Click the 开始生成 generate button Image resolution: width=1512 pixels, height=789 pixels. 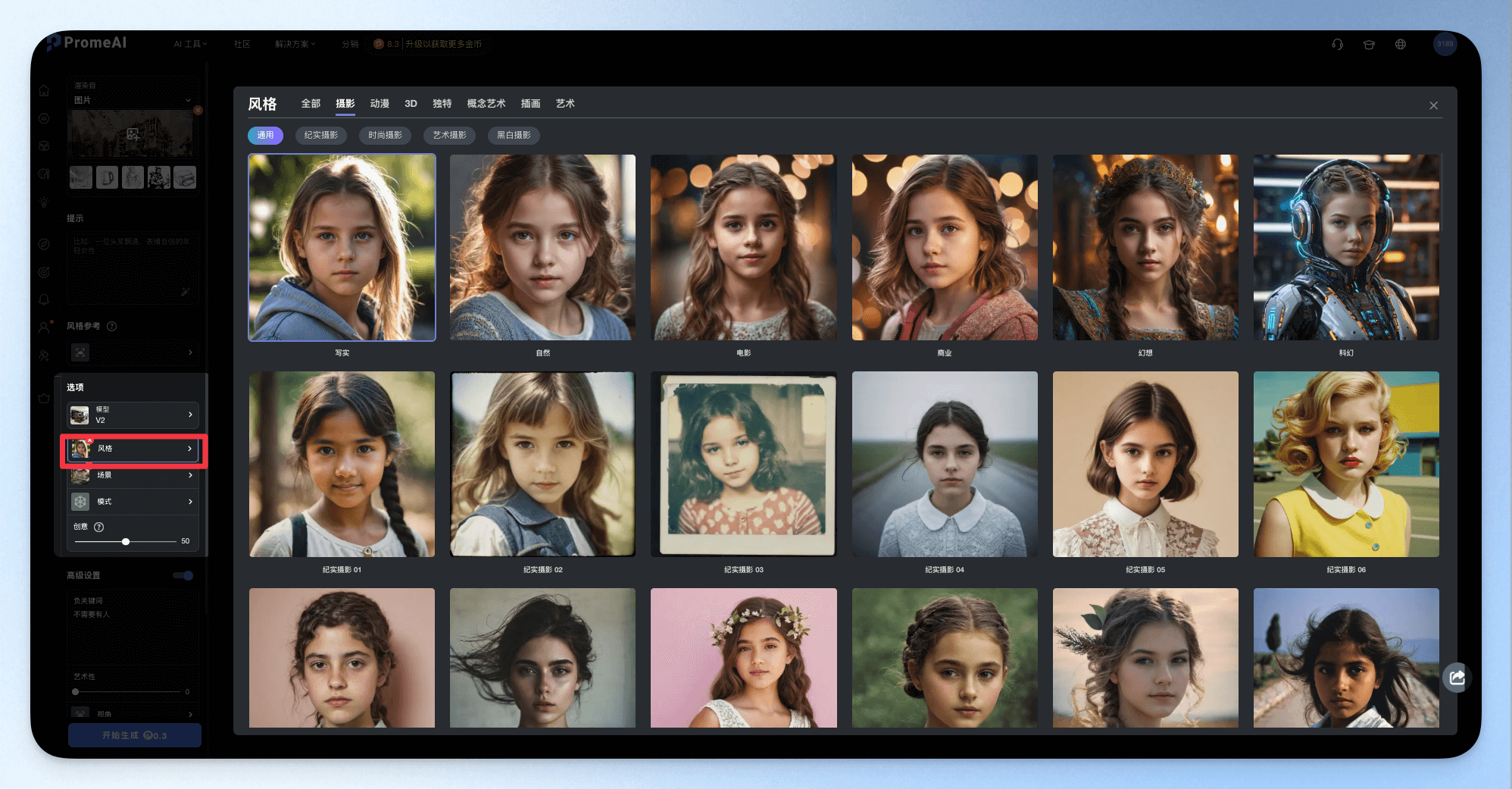tap(135, 735)
